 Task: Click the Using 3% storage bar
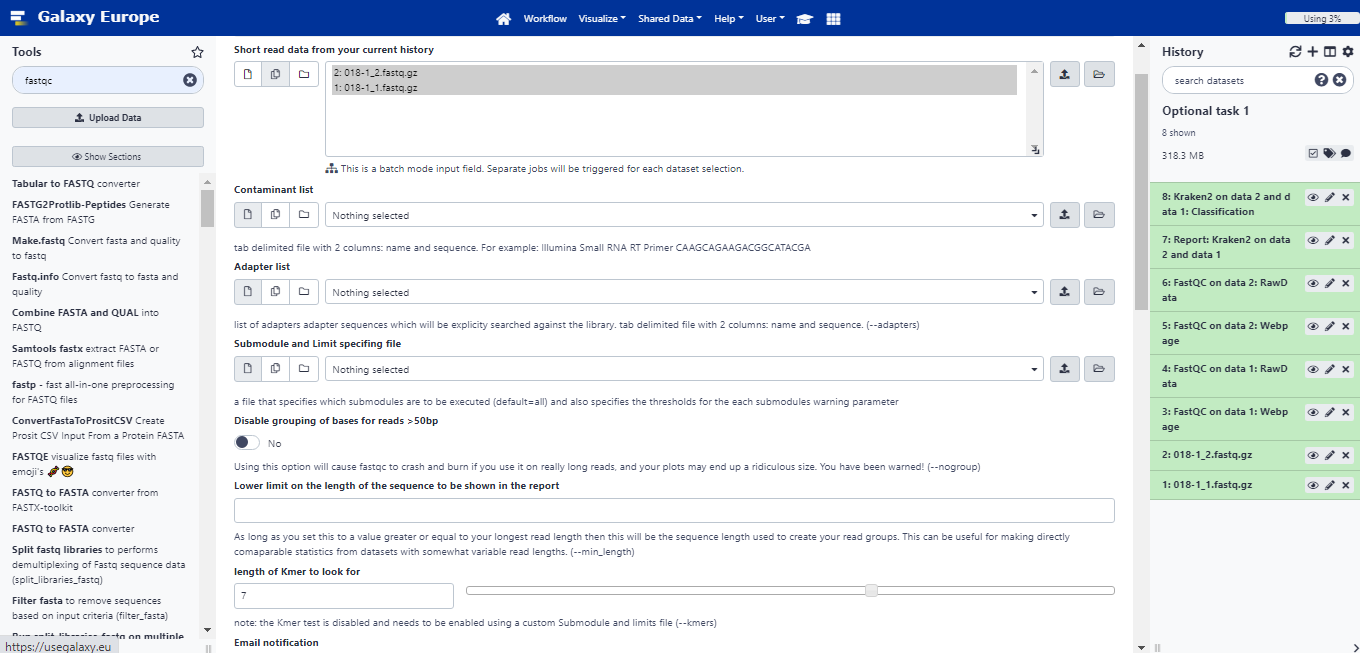pyautogui.click(x=1322, y=18)
